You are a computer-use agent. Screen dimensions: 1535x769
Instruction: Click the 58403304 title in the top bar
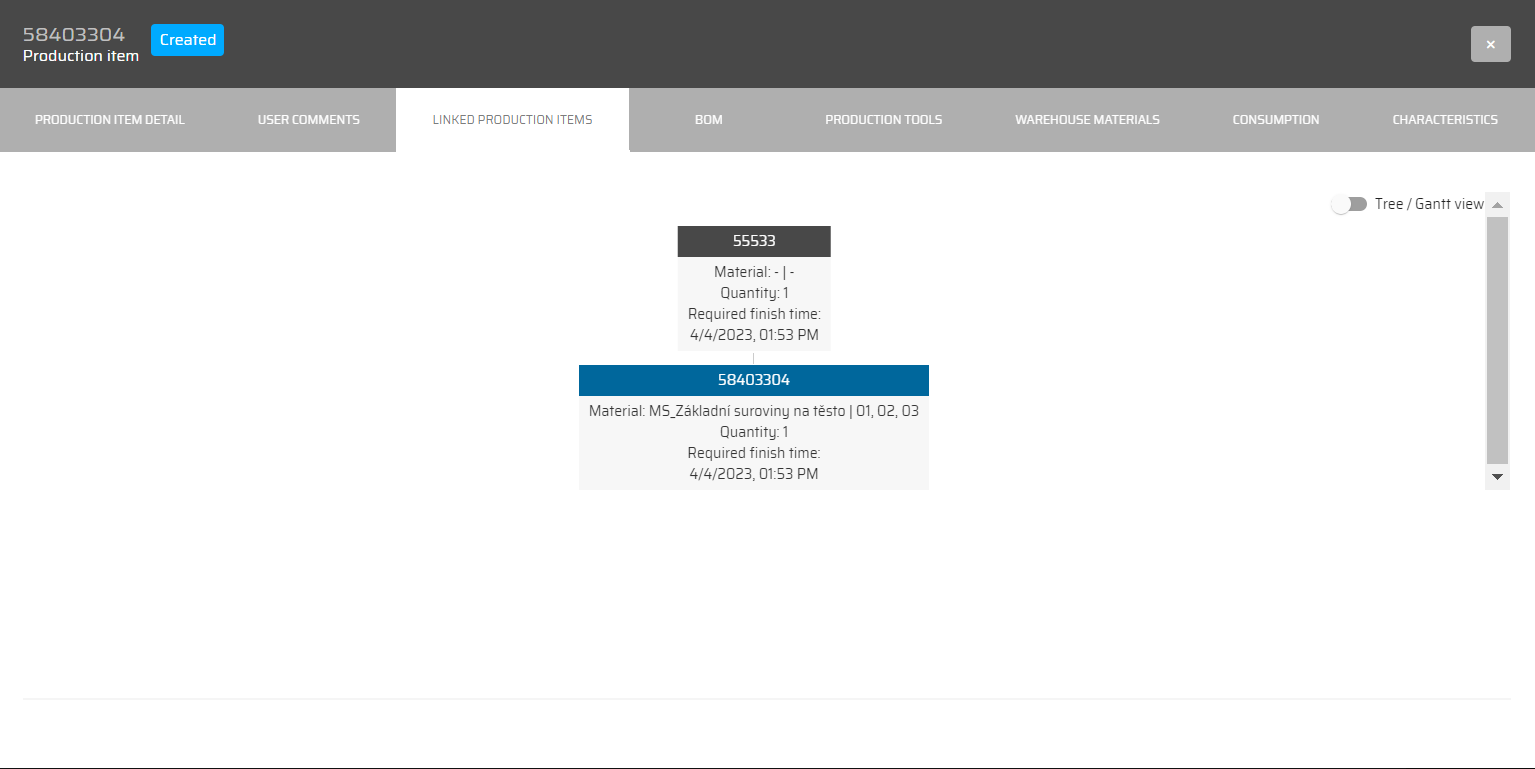[x=74, y=35]
